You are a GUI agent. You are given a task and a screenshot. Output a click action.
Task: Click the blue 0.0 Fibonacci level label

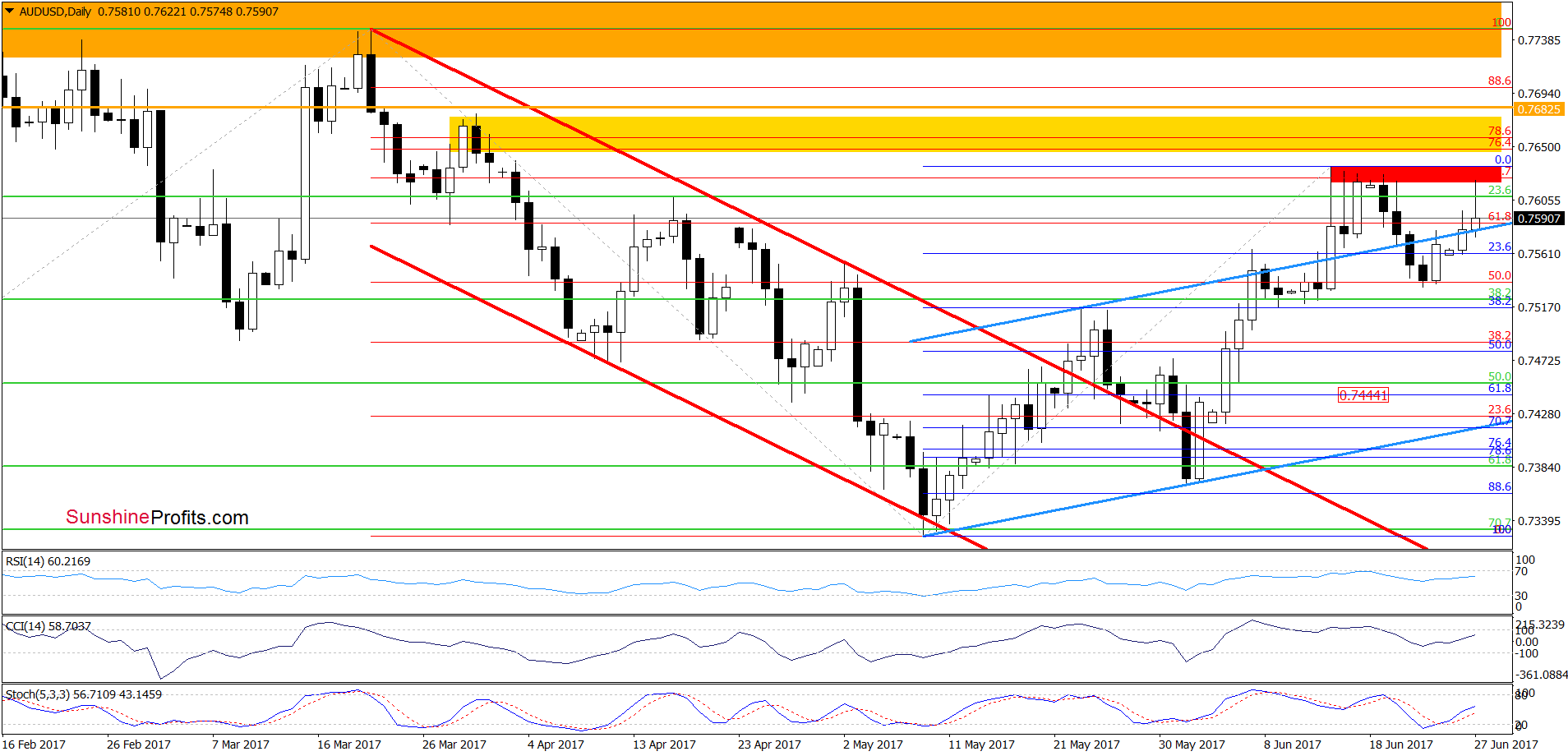pos(1503,159)
